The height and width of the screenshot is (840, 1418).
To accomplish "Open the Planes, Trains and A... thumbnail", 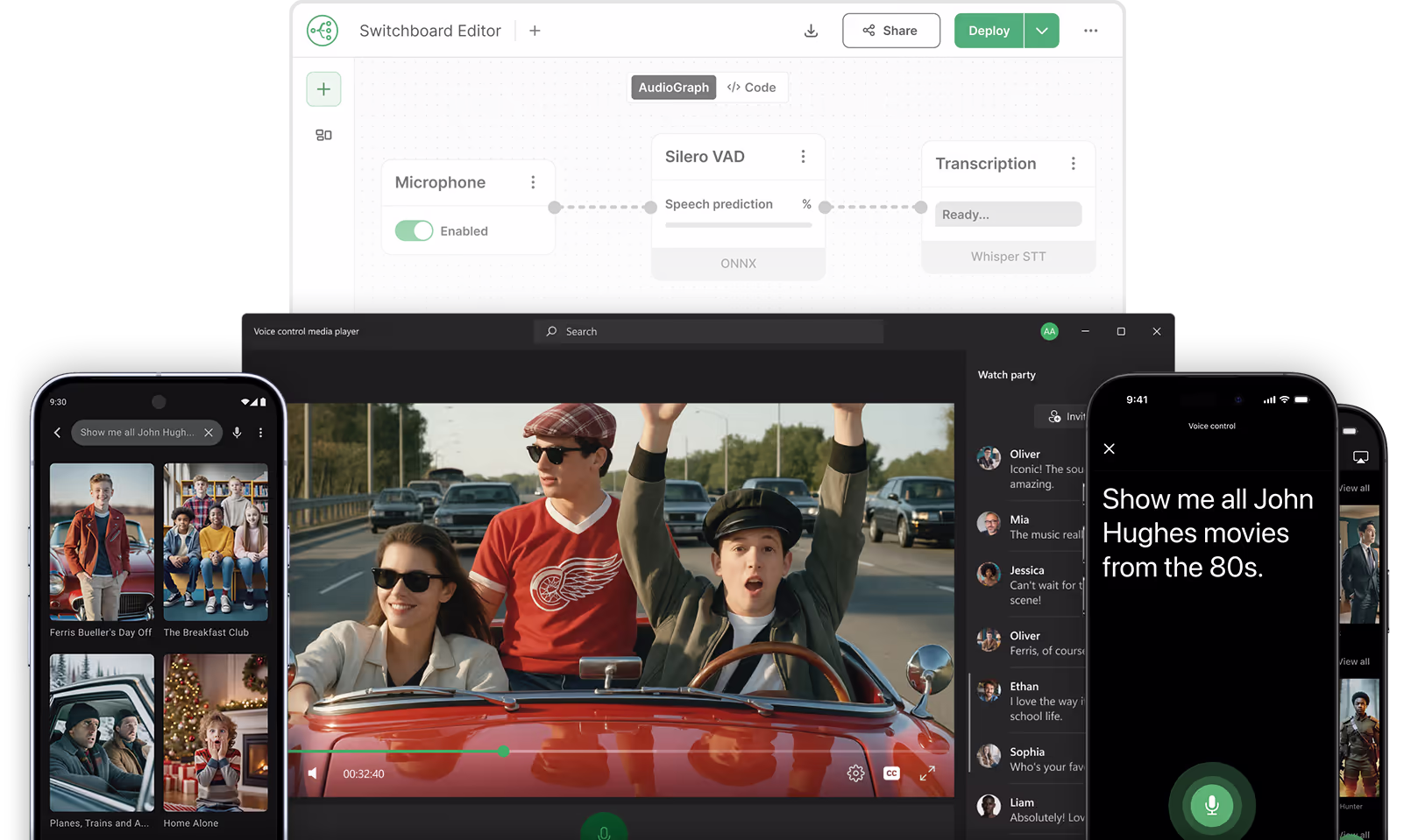I will coord(102,733).
